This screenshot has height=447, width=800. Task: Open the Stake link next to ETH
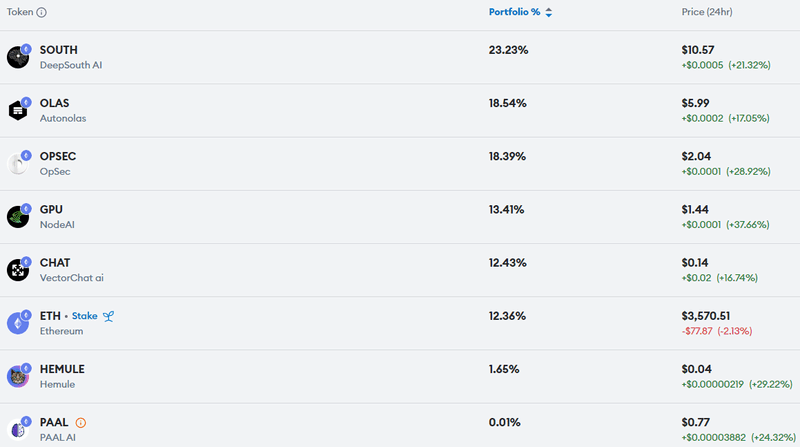[x=85, y=316]
